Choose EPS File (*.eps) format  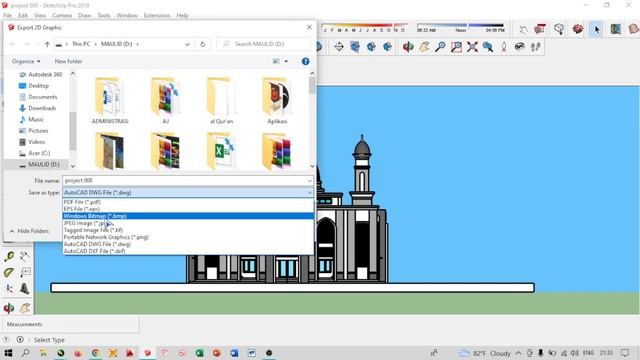pos(188,209)
